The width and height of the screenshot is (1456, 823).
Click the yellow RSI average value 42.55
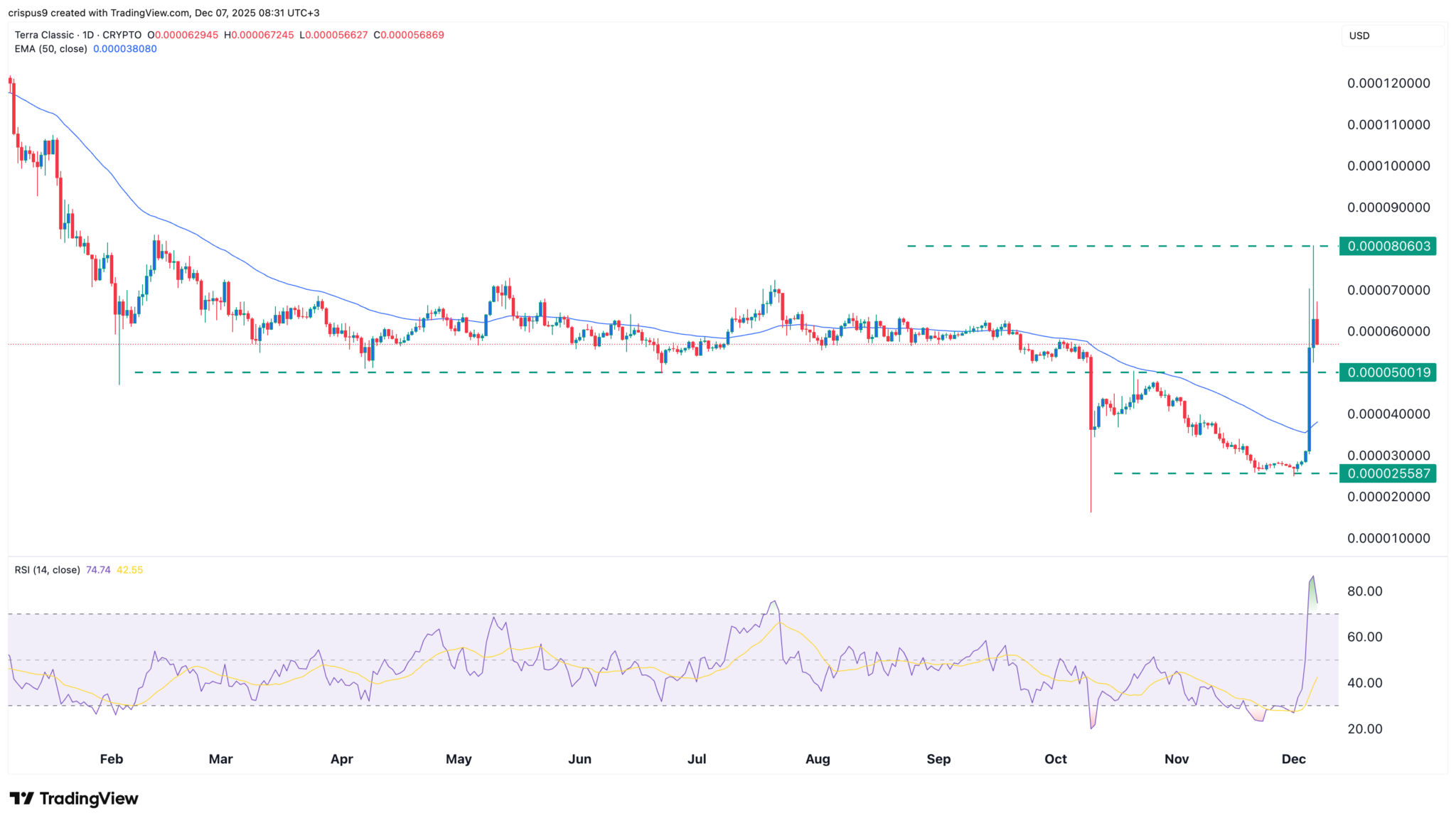pos(129,570)
